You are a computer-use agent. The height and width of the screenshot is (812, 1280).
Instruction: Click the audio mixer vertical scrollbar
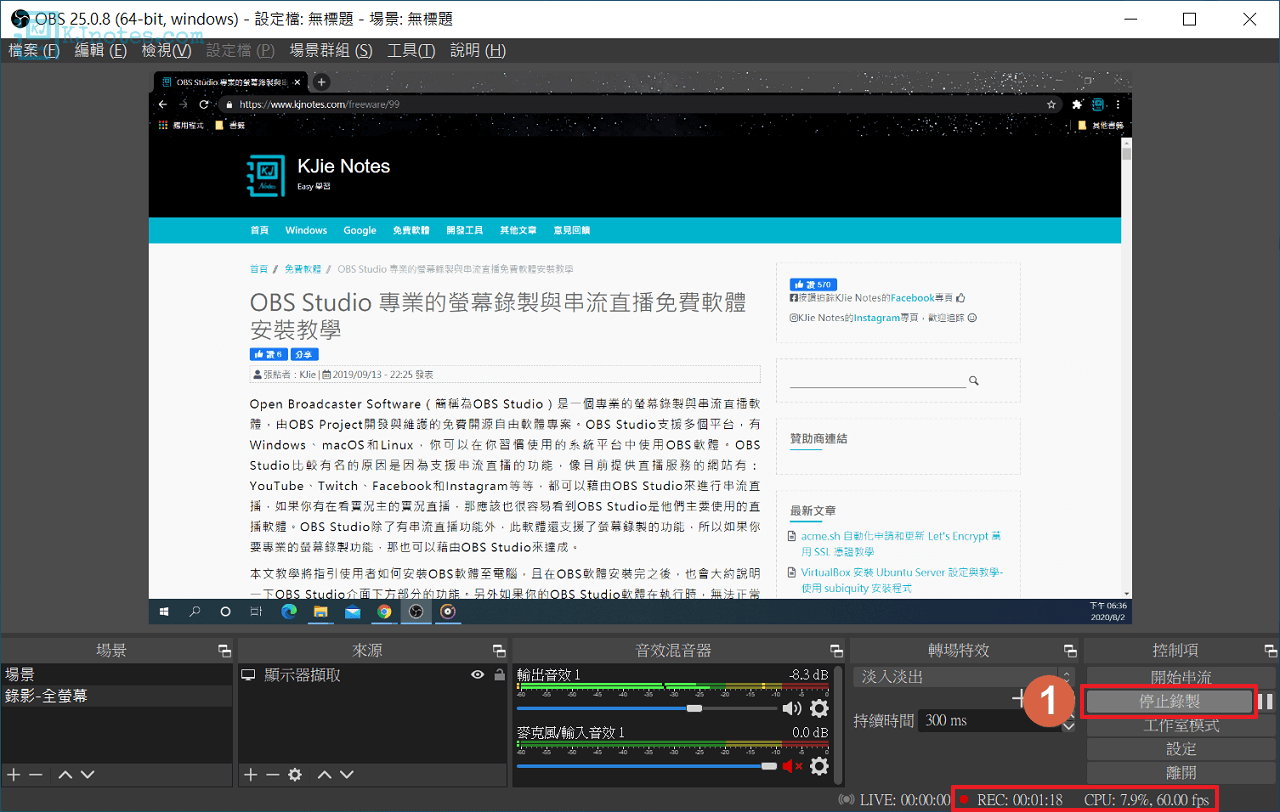point(838,725)
